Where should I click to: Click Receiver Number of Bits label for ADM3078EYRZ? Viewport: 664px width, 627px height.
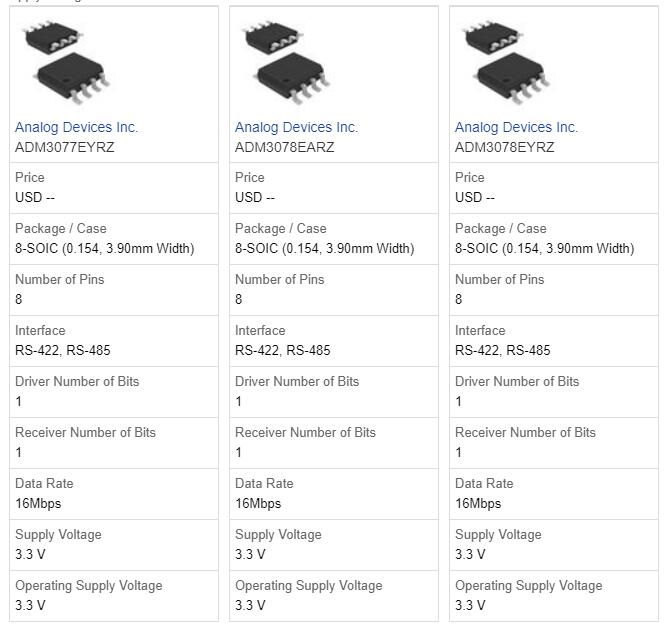pyautogui.click(x=525, y=432)
